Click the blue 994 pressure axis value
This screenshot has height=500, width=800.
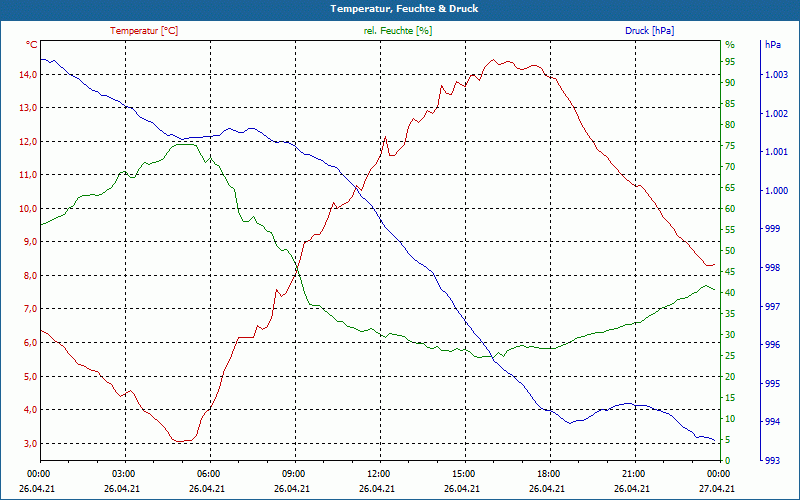click(x=773, y=422)
